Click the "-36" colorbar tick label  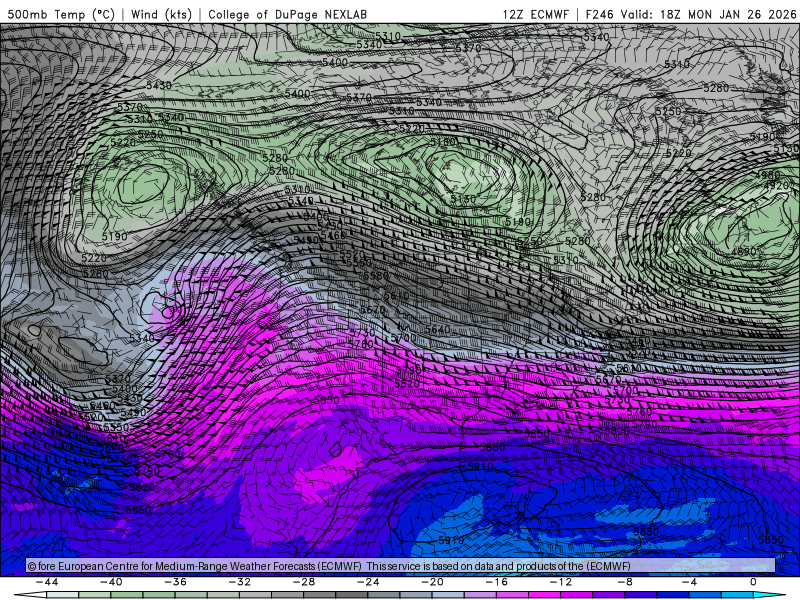pyautogui.click(x=176, y=582)
